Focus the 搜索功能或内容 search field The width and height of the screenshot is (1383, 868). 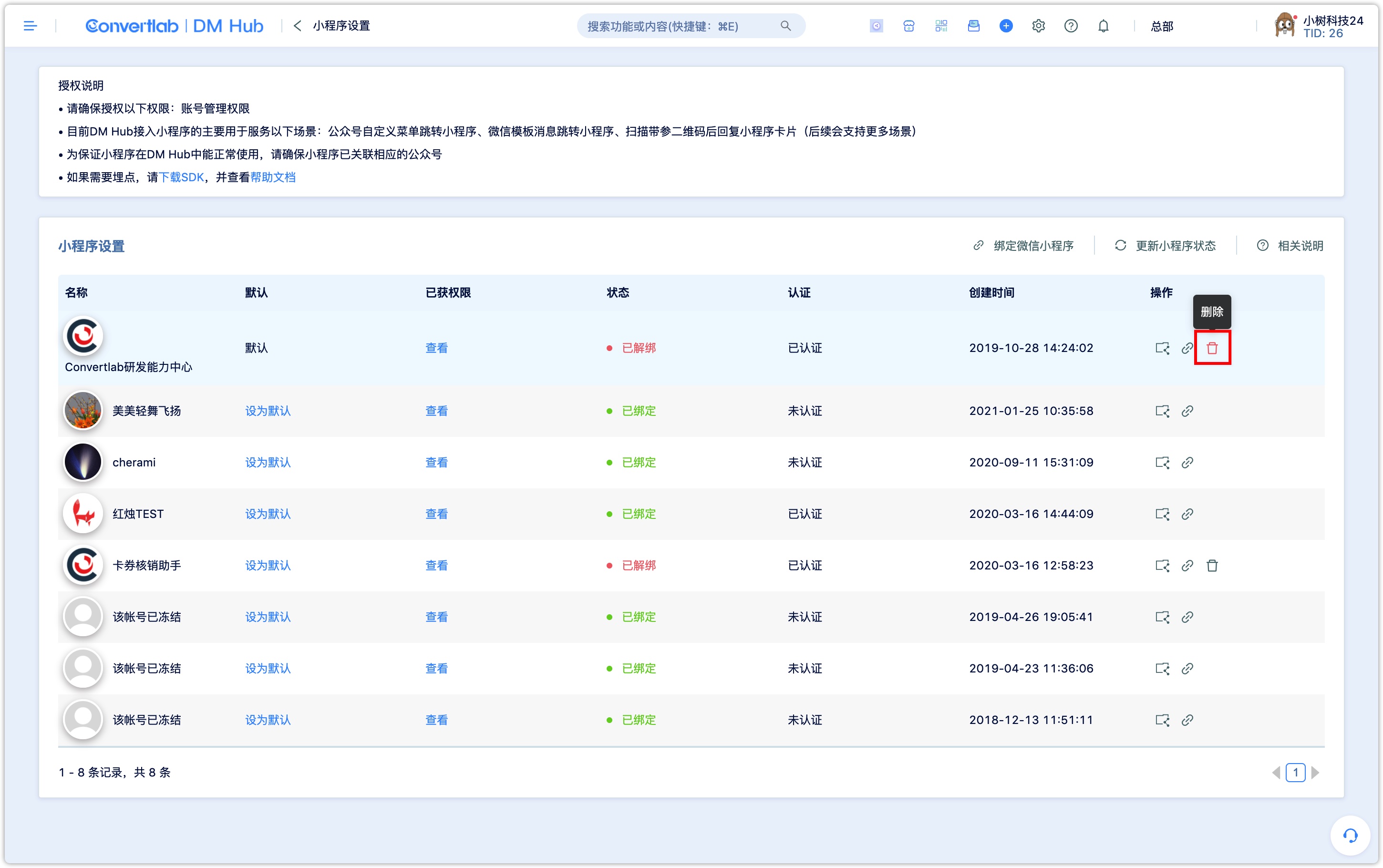pyautogui.click(x=691, y=26)
